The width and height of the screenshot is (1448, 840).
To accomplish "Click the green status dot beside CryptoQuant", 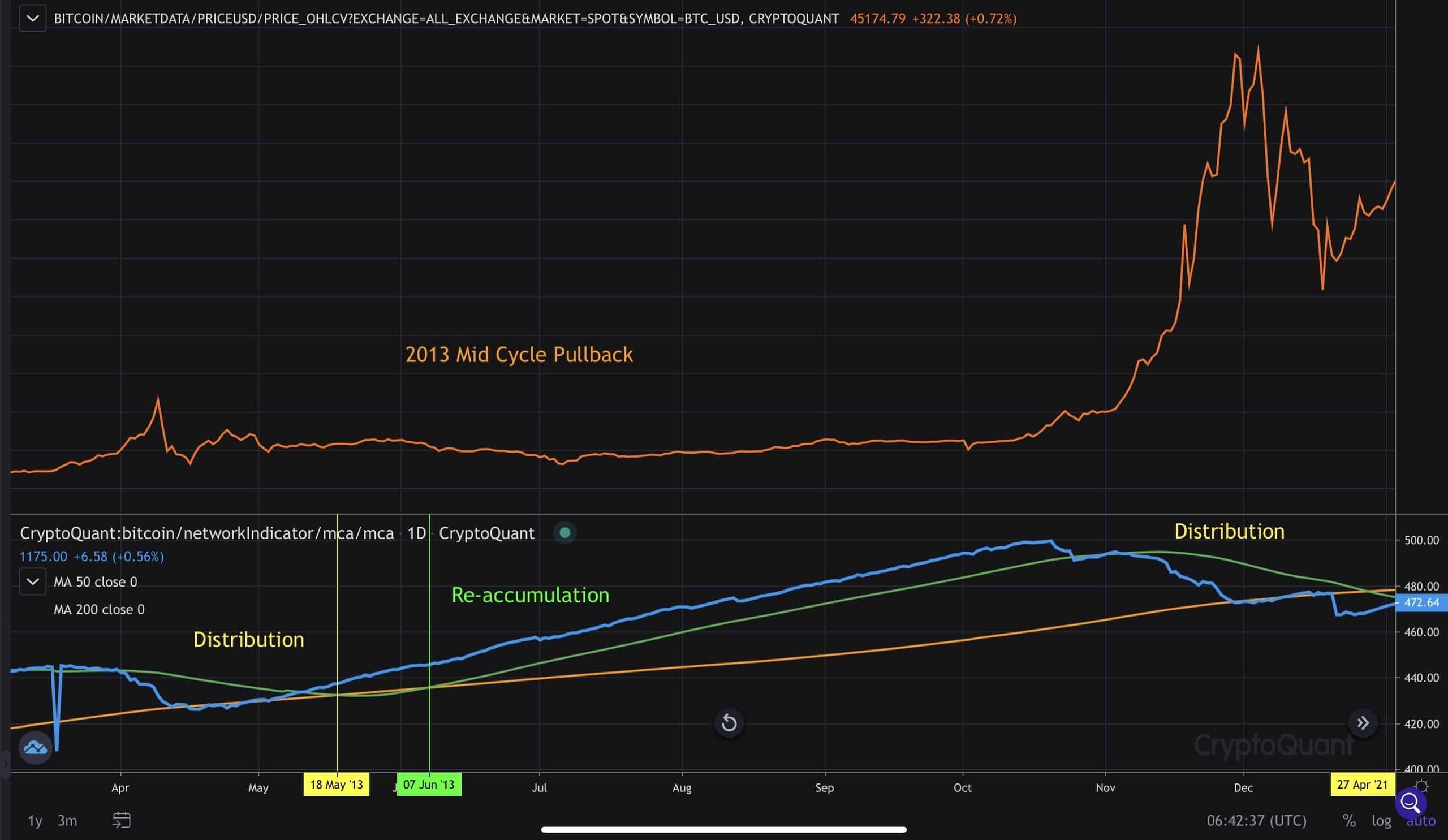I will [x=565, y=533].
